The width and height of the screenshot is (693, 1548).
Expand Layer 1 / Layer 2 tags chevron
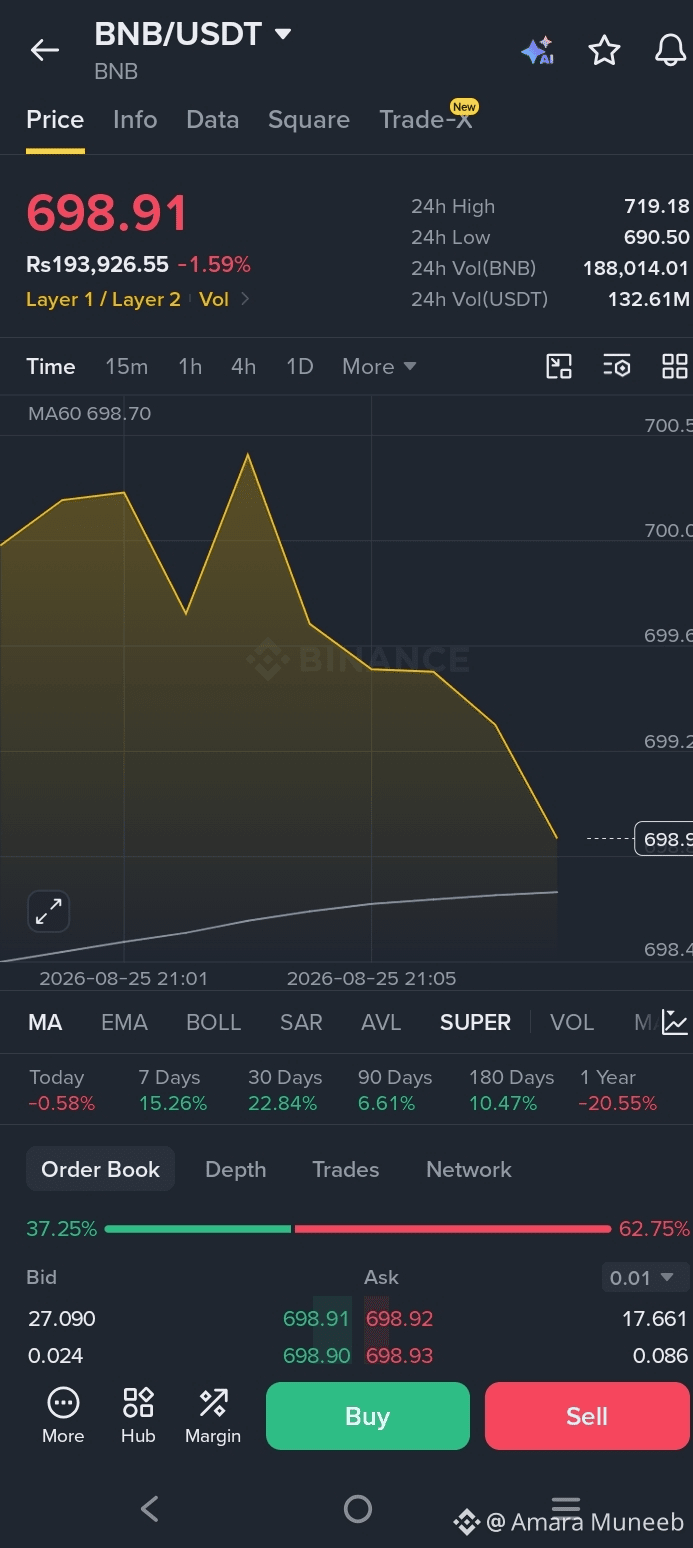click(245, 298)
